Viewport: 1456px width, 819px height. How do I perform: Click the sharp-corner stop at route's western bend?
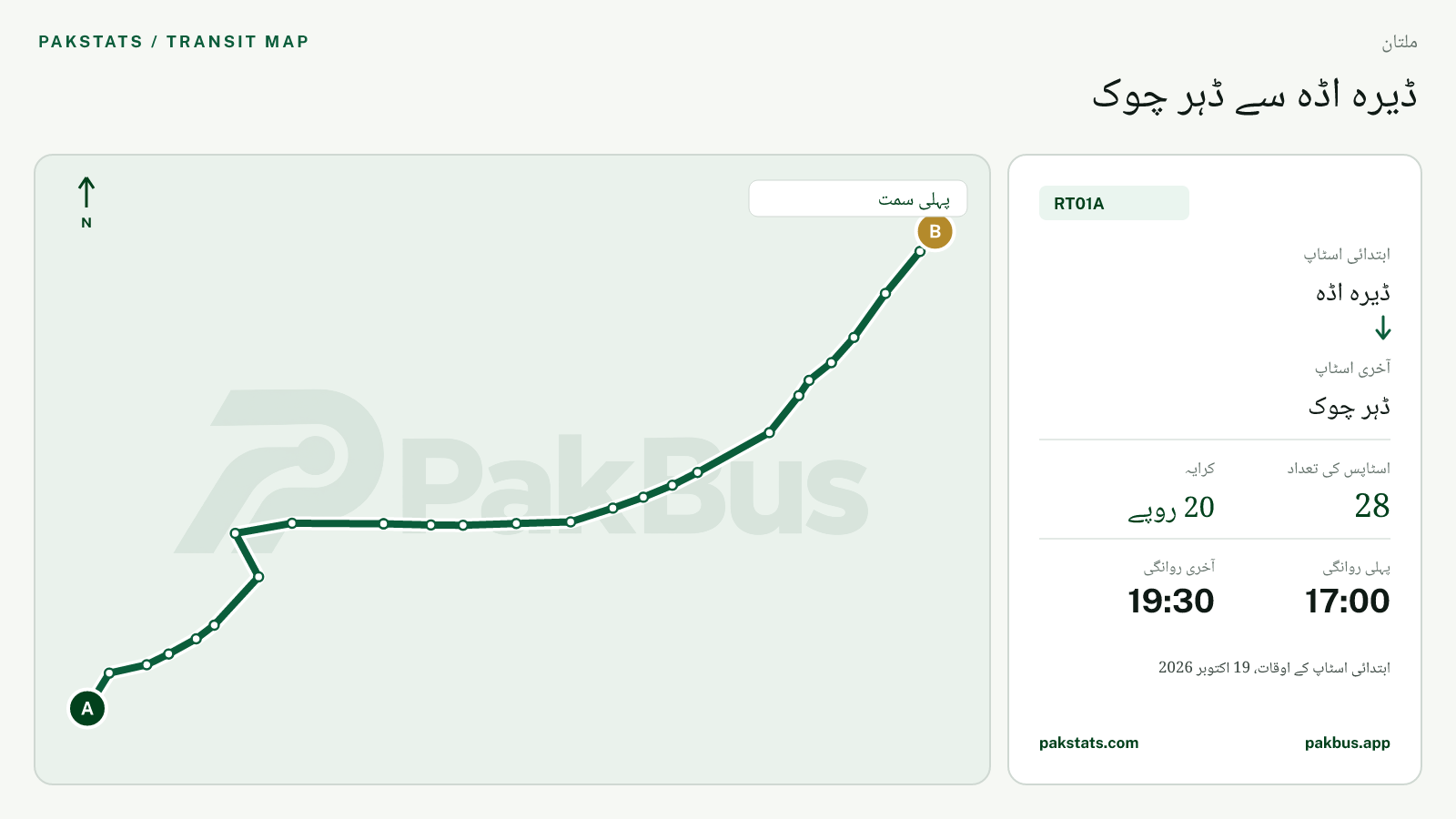pos(235,533)
